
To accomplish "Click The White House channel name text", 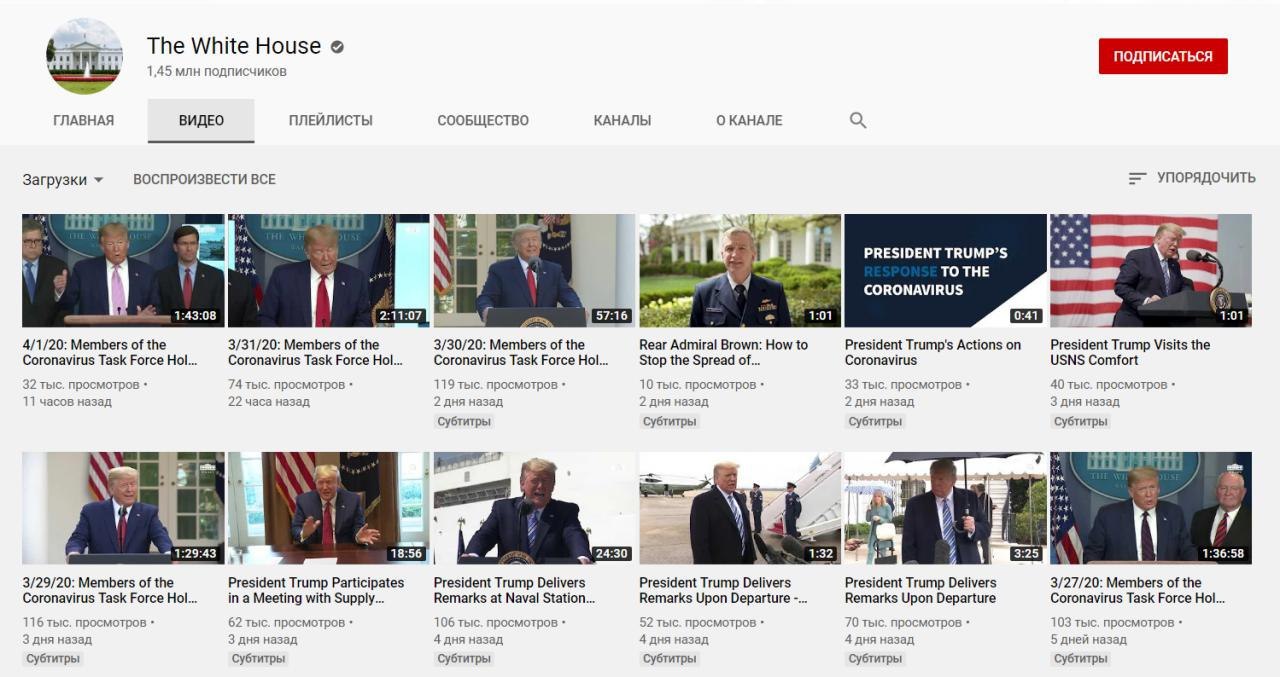I will [x=234, y=46].
